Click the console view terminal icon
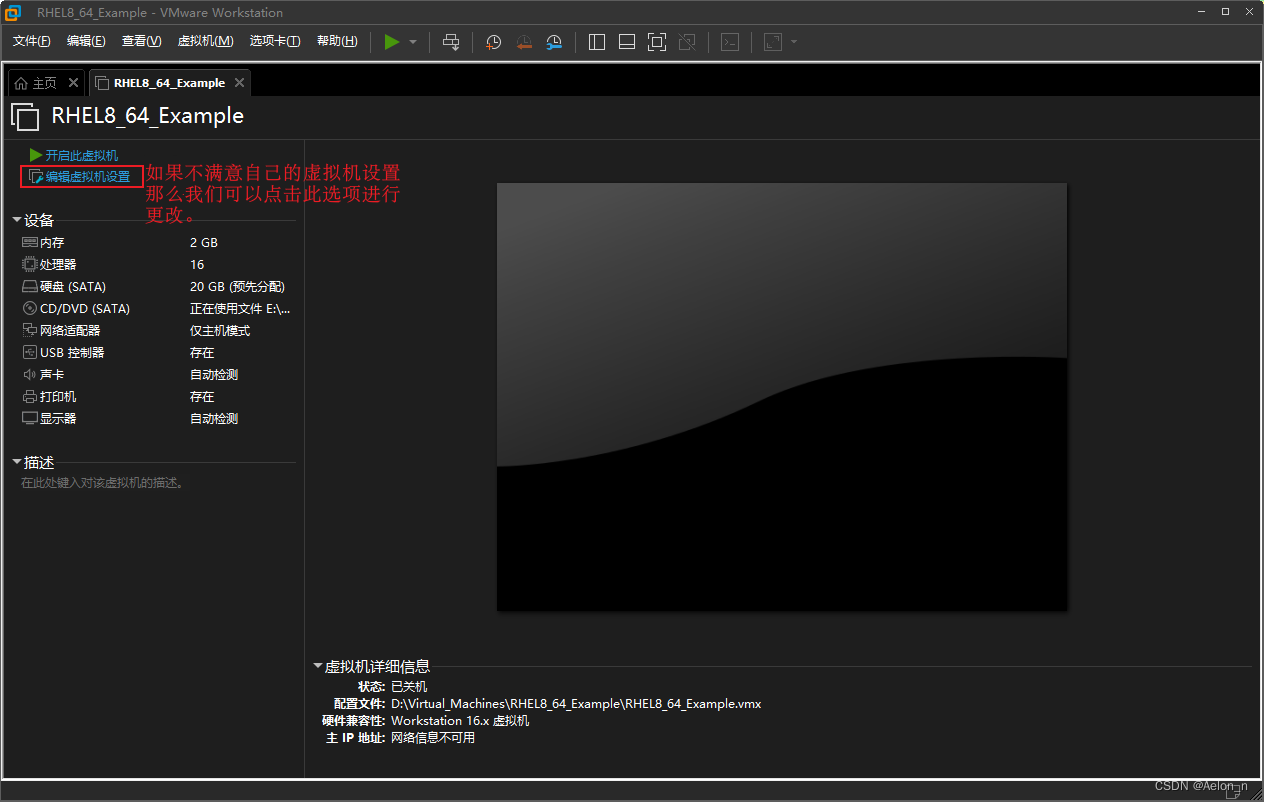This screenshot has height=802, width=1264. click(x=731, y=41)
